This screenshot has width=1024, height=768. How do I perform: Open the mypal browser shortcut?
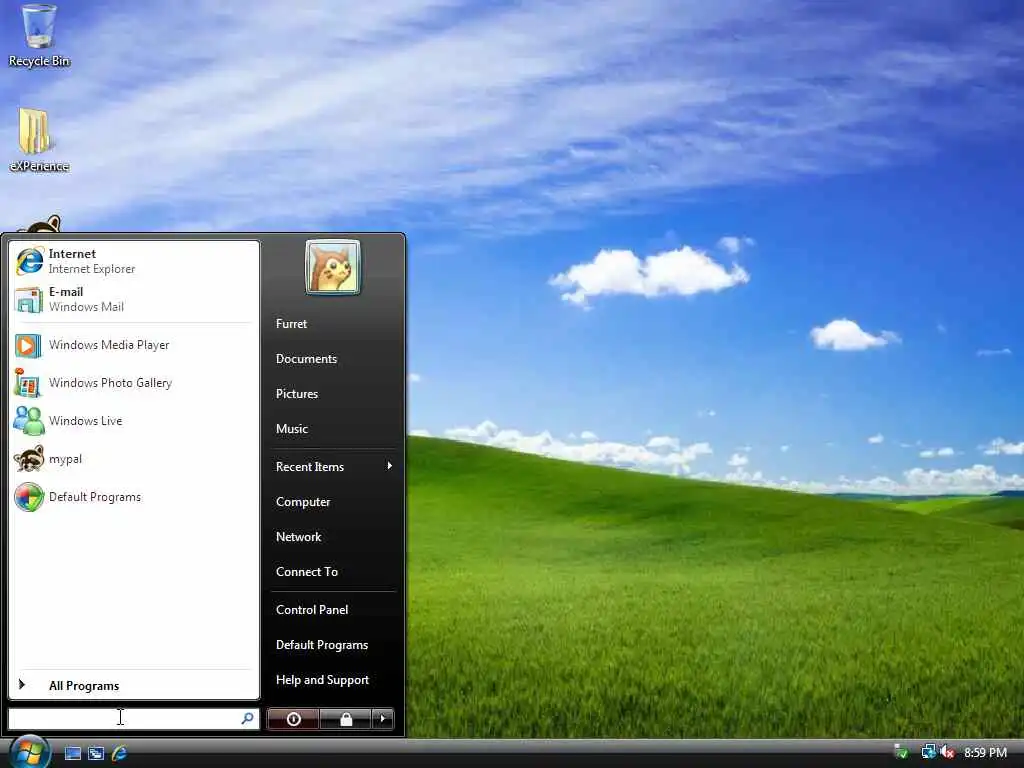[134, 458]
